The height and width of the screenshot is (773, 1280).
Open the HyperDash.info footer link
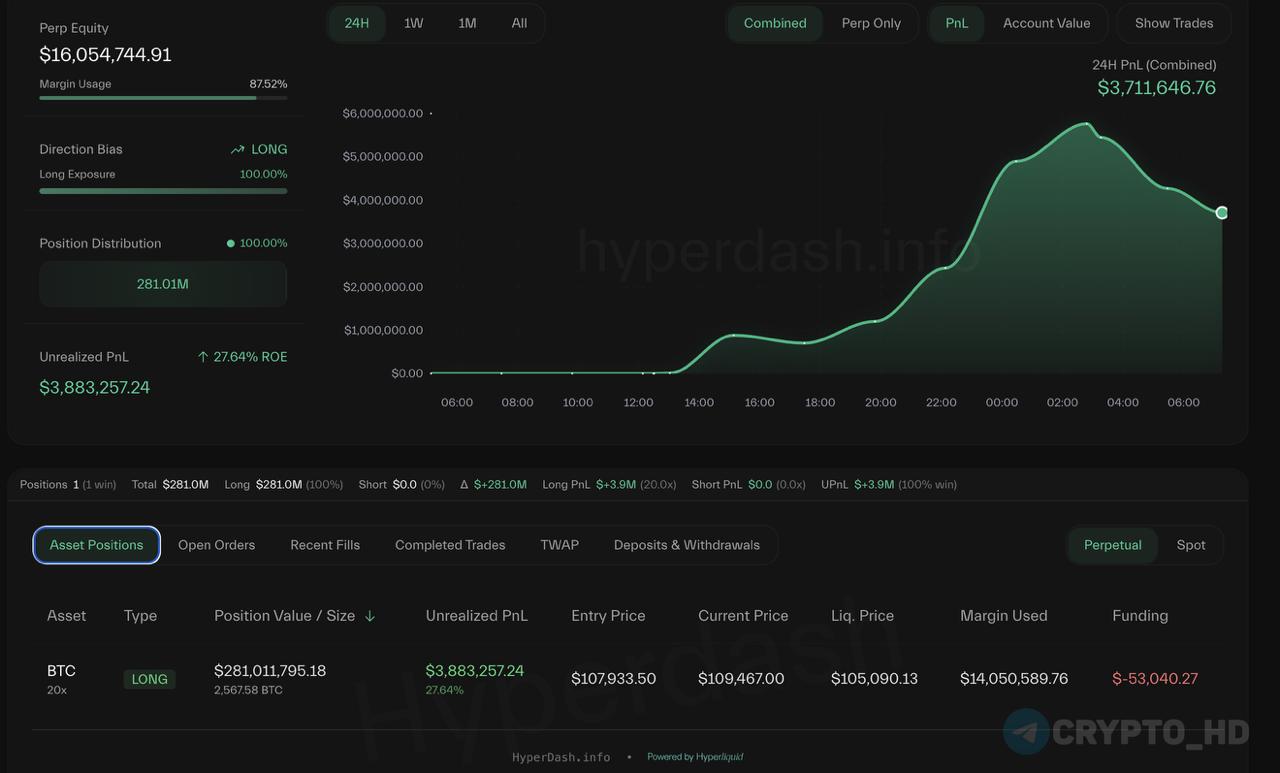click(x=561, y=757)
